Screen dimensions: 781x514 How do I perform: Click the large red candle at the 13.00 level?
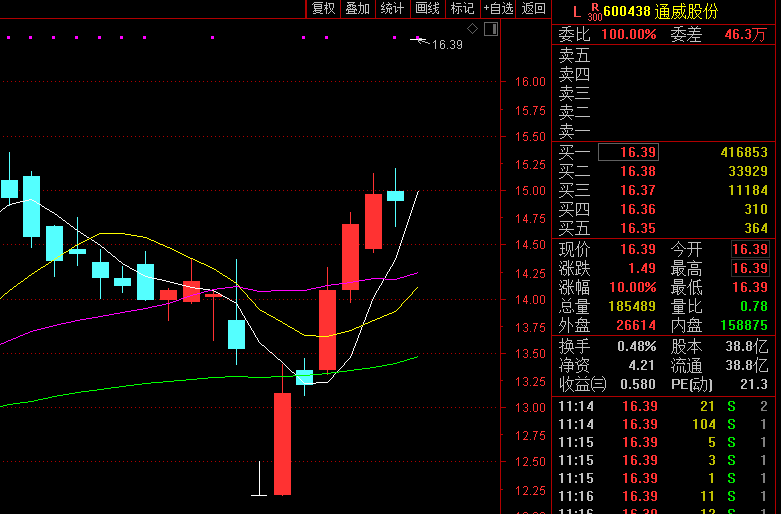(282, 444)
